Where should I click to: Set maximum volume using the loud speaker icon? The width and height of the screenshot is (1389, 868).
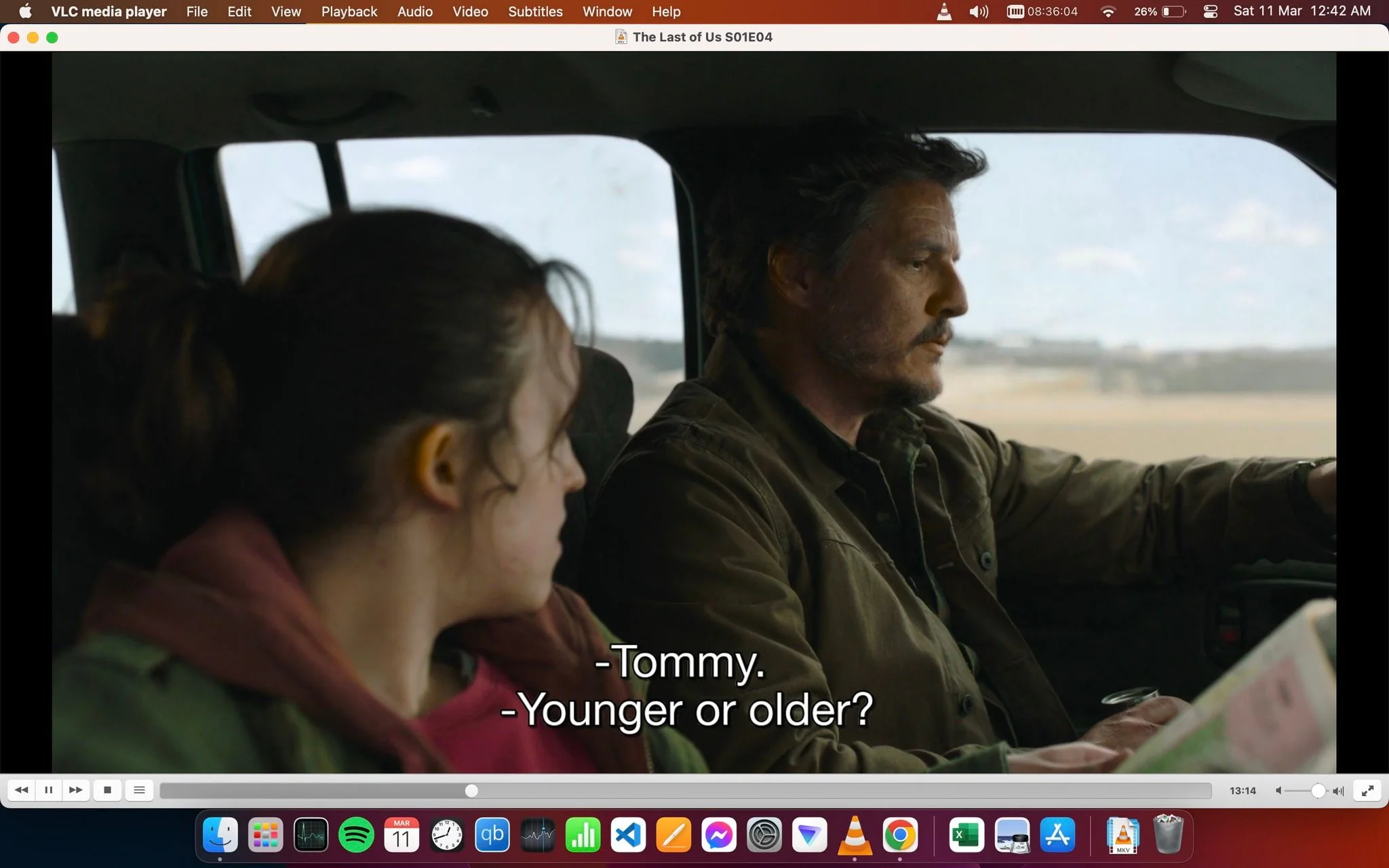click(1338, 791)
